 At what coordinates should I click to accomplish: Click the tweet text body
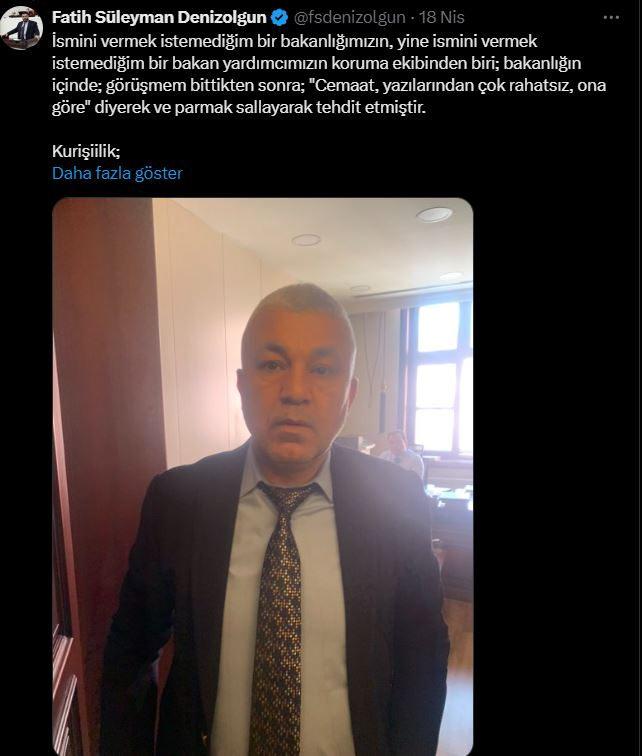coord(329,74)
